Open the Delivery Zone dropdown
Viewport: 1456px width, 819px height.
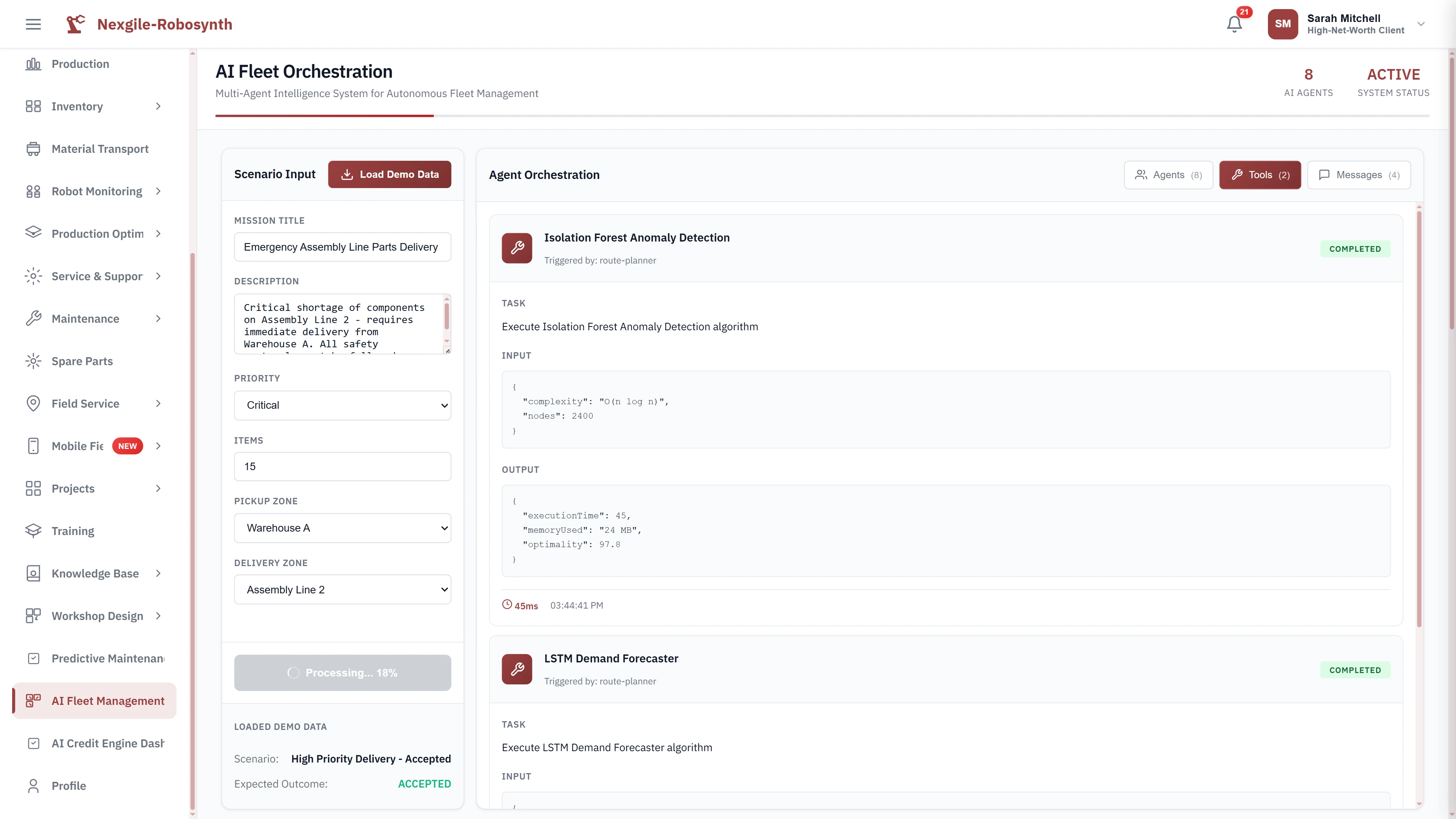pyautogui.click(x=342, y=589)
